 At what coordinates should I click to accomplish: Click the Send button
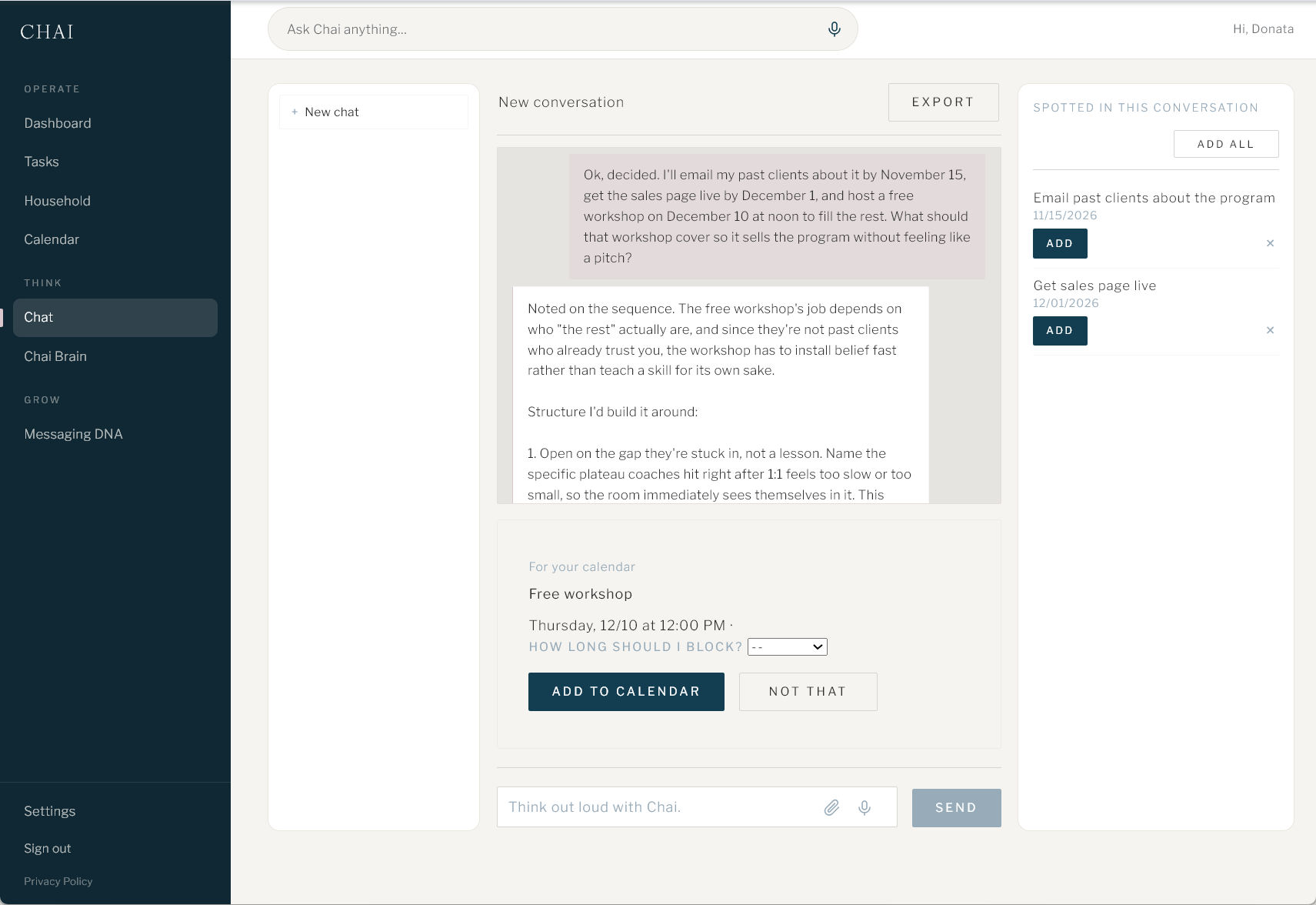tap(956, 808)
